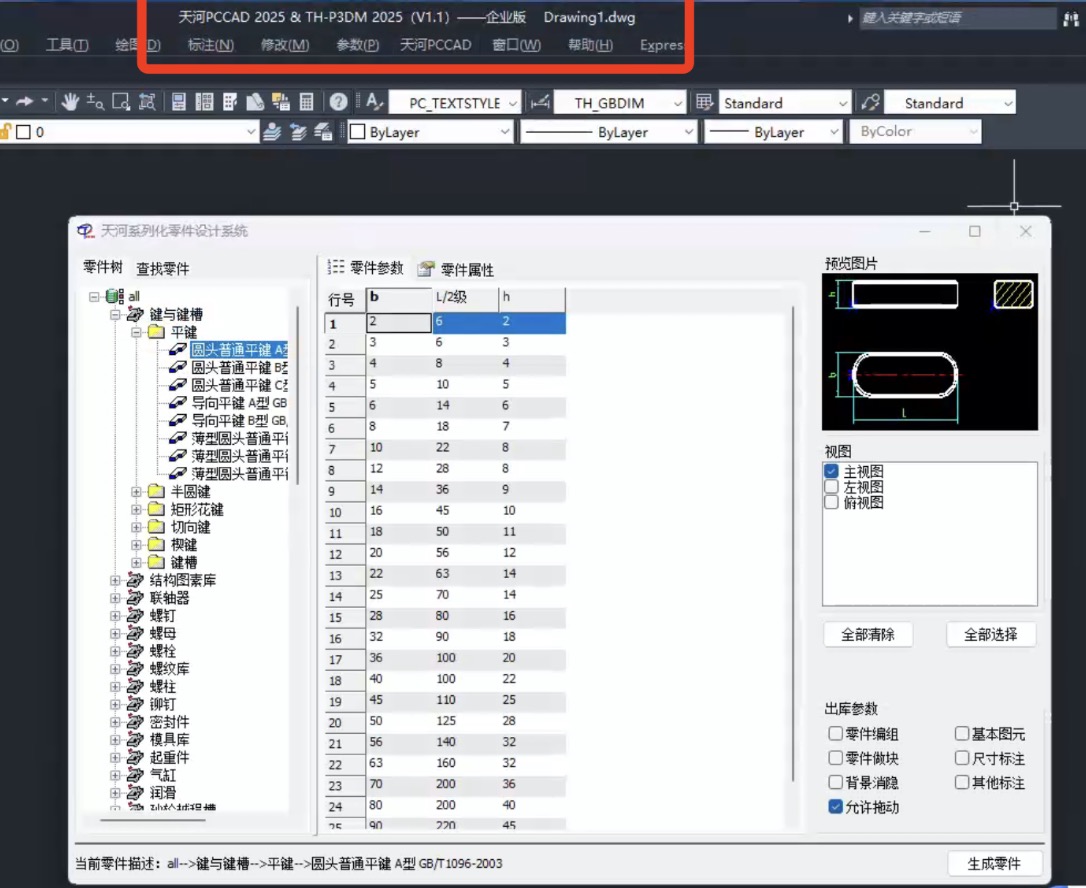Open the DesignCenter icon
The image size is (1086, 888).
(204, 102)
